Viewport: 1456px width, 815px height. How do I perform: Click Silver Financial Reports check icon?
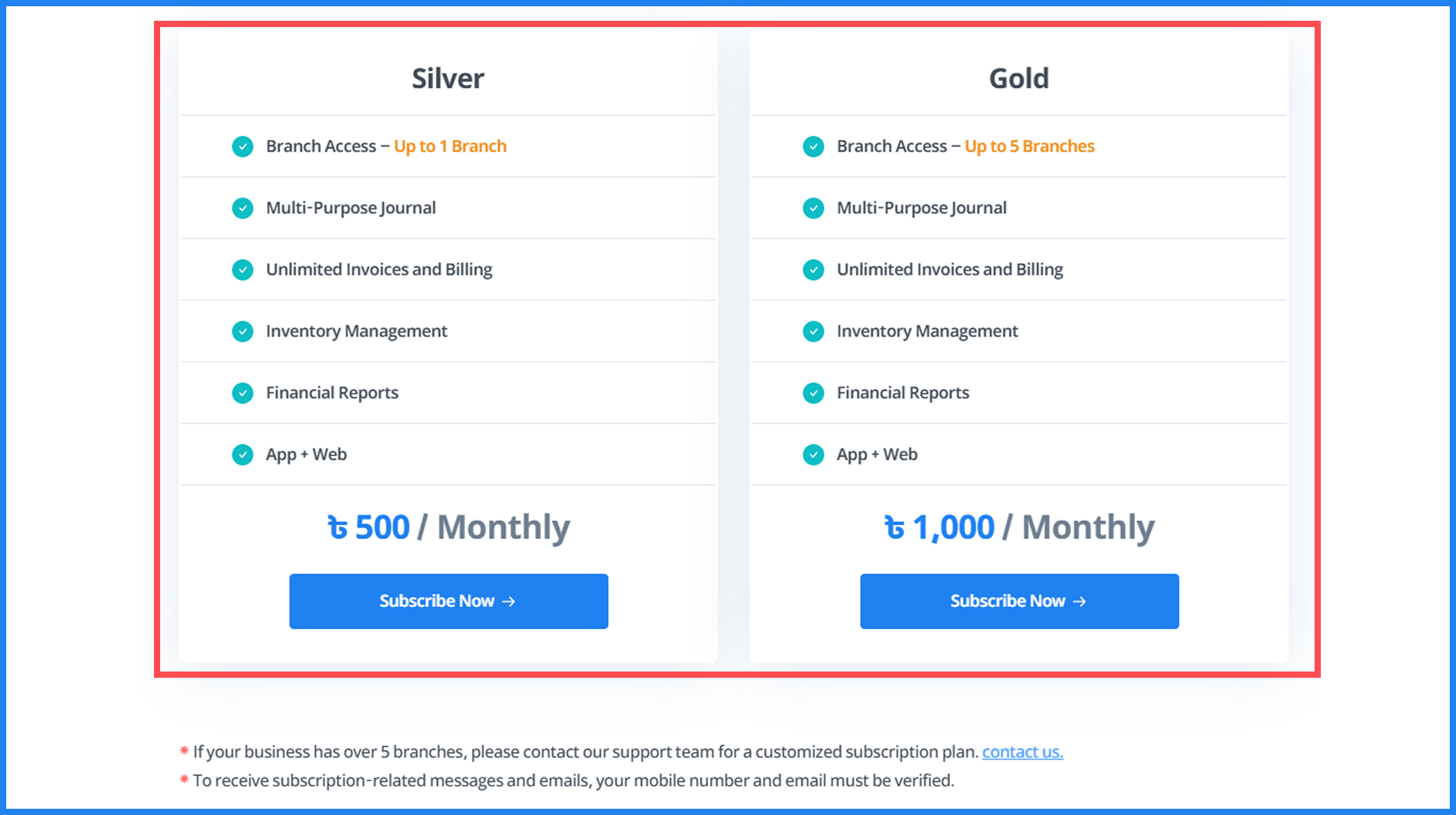point(243,394)
